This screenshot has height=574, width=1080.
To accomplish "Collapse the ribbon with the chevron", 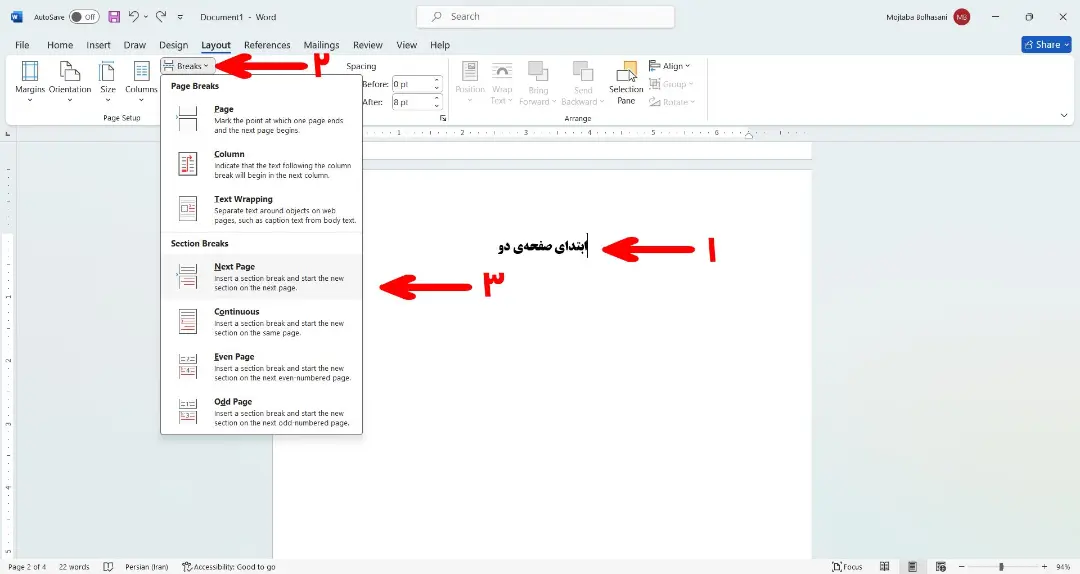I will [x=1063, y=116].
